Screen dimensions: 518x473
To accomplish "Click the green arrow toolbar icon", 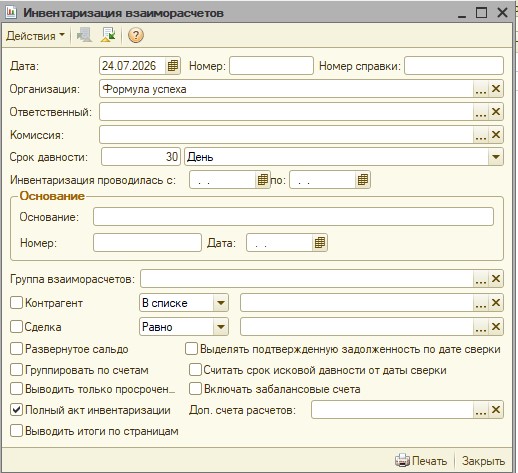I will point(108,35).
